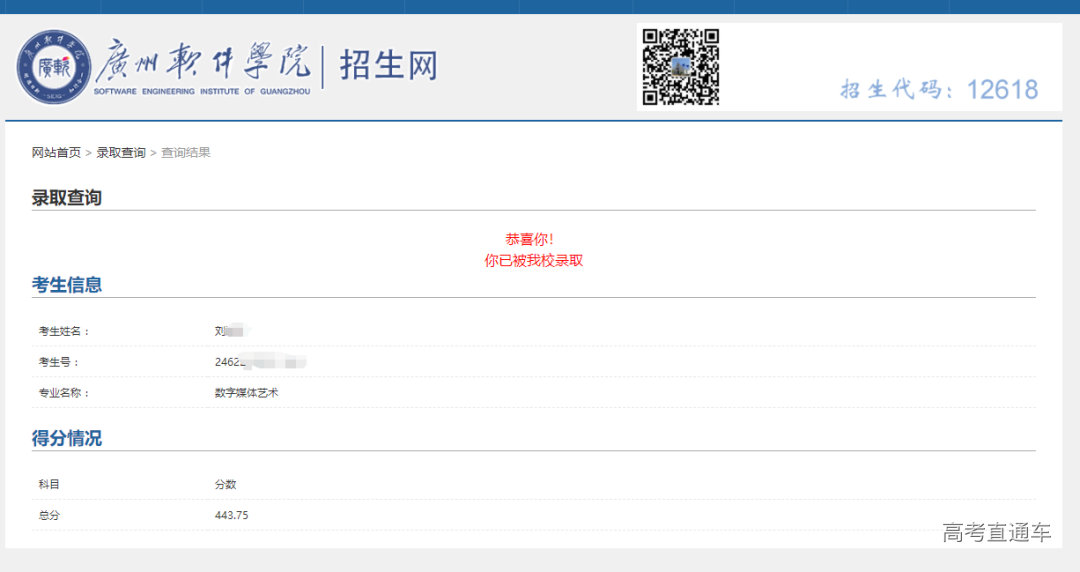Click the calligraphy school name logo

coord(202,63)
